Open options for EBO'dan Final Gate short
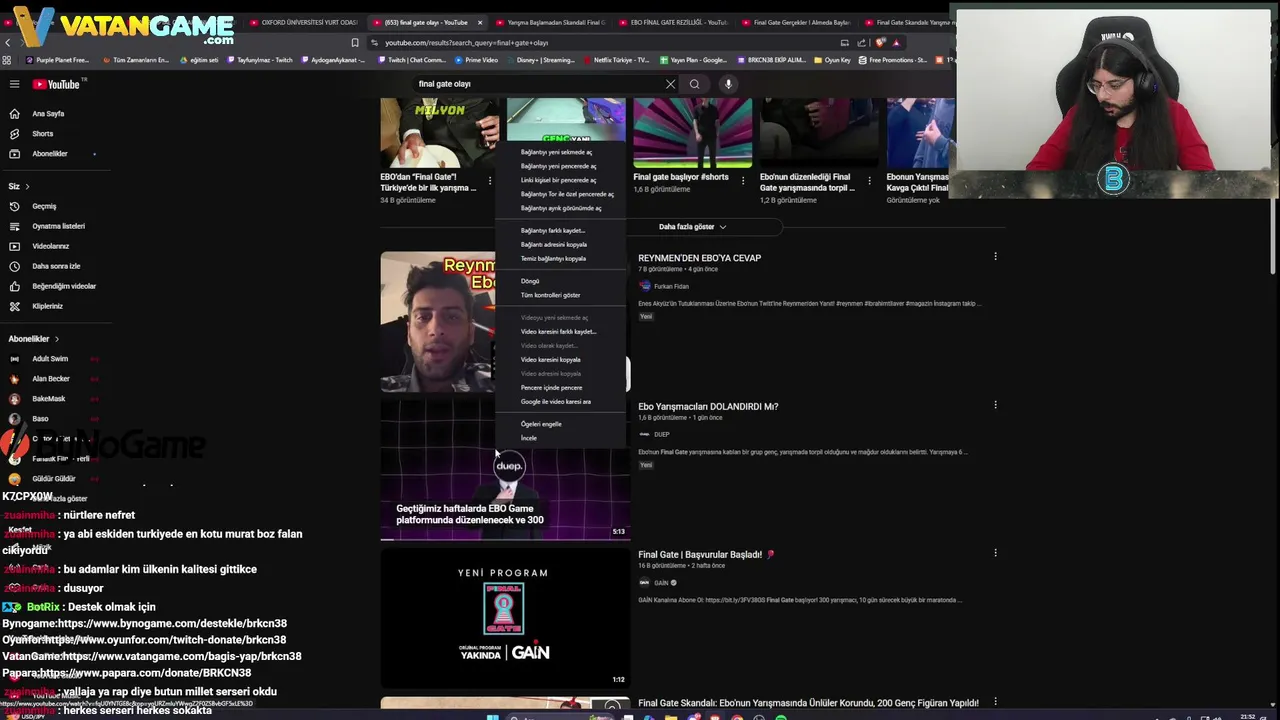 click(490, 181)
